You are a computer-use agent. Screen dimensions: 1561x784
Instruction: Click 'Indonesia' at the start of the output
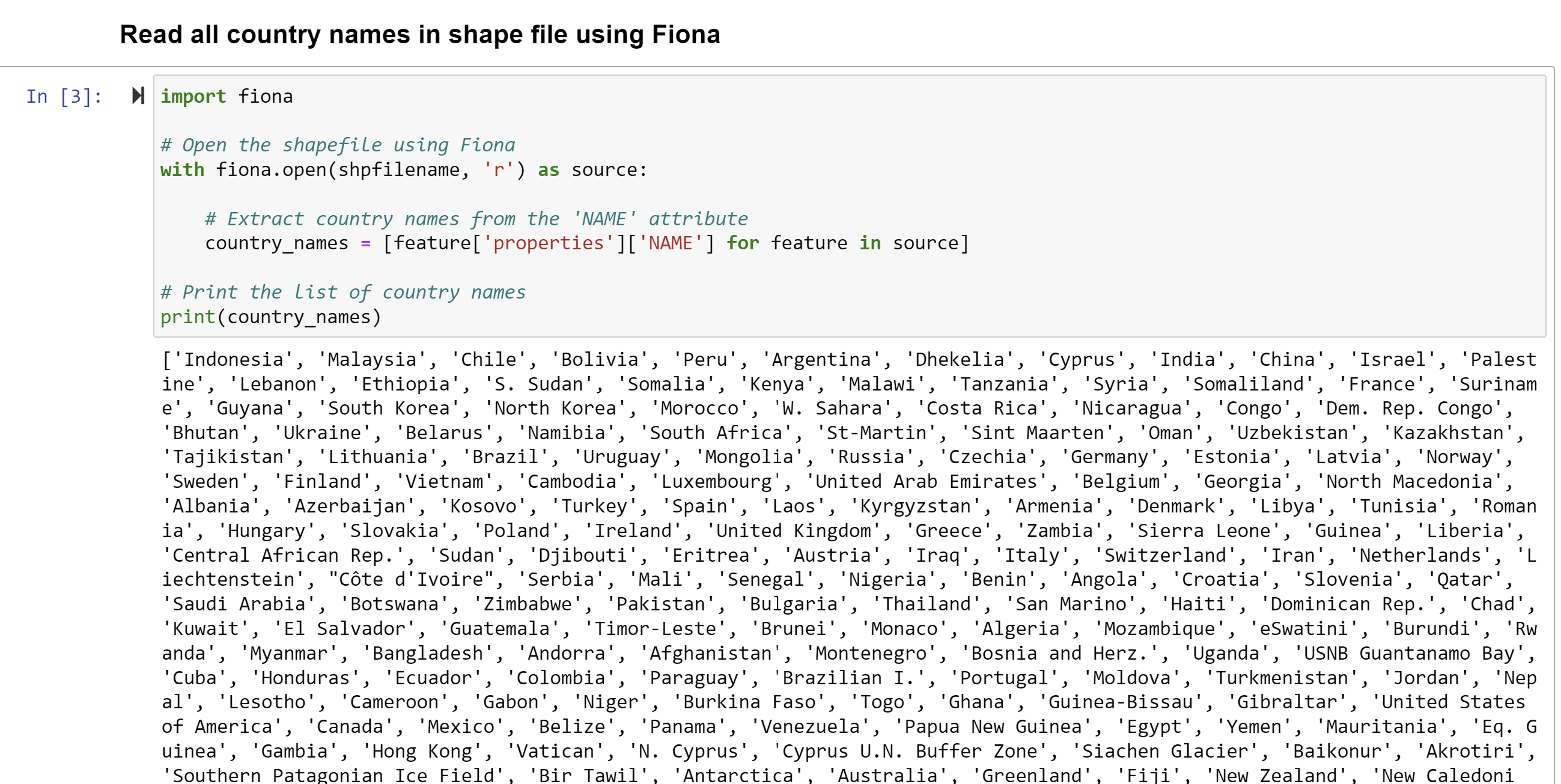point(233,360)
